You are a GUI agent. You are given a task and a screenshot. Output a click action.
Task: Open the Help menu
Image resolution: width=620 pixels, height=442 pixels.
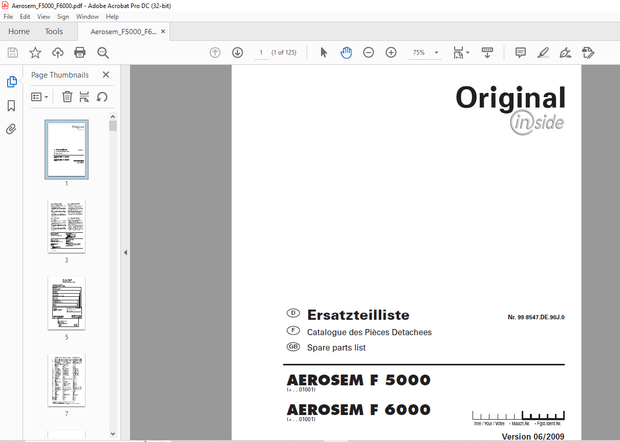(x=112, y=17)
